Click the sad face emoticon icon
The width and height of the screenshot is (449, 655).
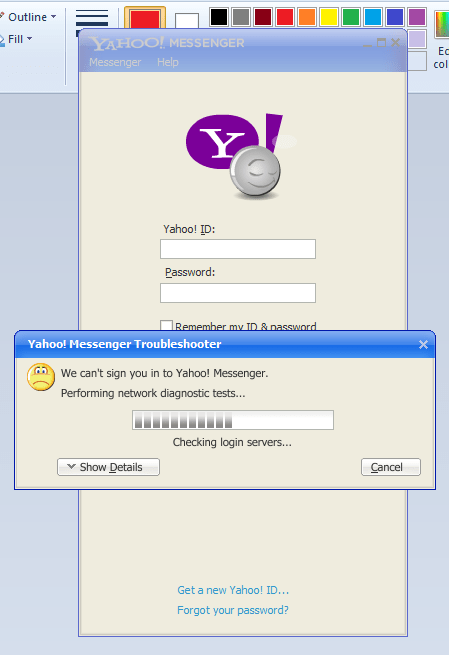[x=41, y=377]
